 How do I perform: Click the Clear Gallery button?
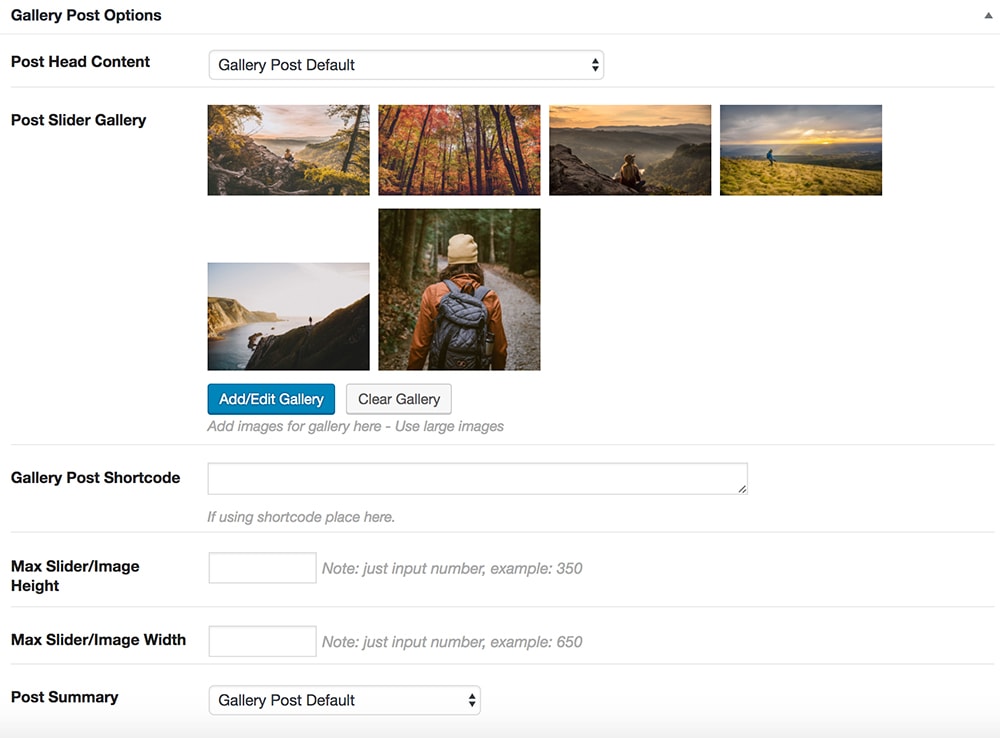click(399, 399)
